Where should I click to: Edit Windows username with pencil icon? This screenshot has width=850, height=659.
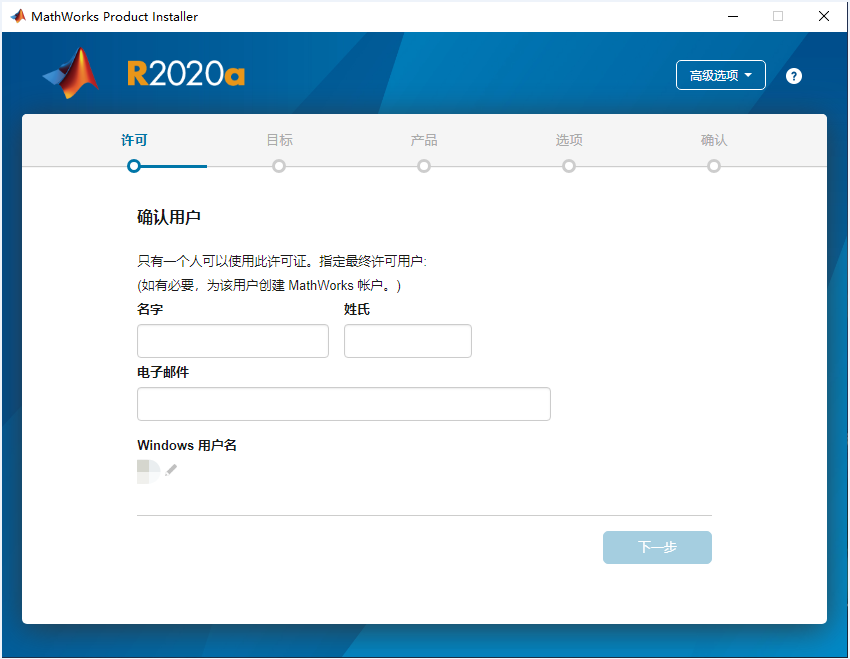(x=171, y=470)
